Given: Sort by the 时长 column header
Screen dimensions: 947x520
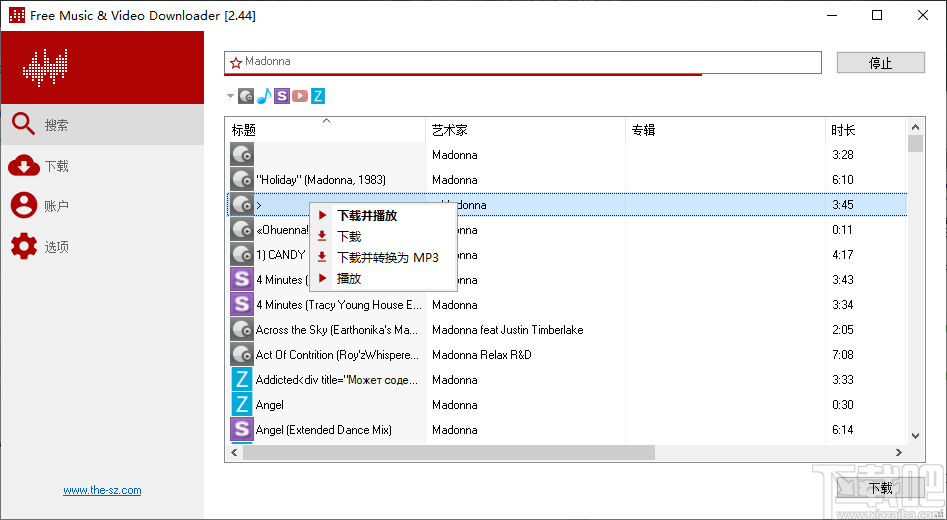Looking at the screenshot, I should (866, 130).
